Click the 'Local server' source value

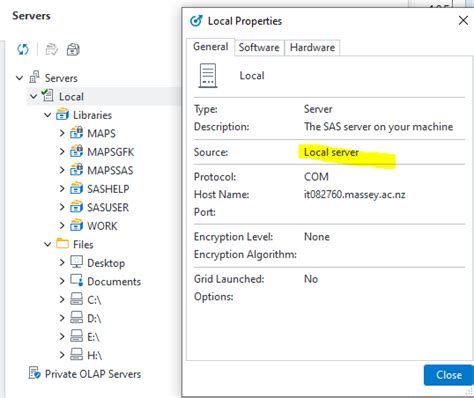(x=331, y=152)
